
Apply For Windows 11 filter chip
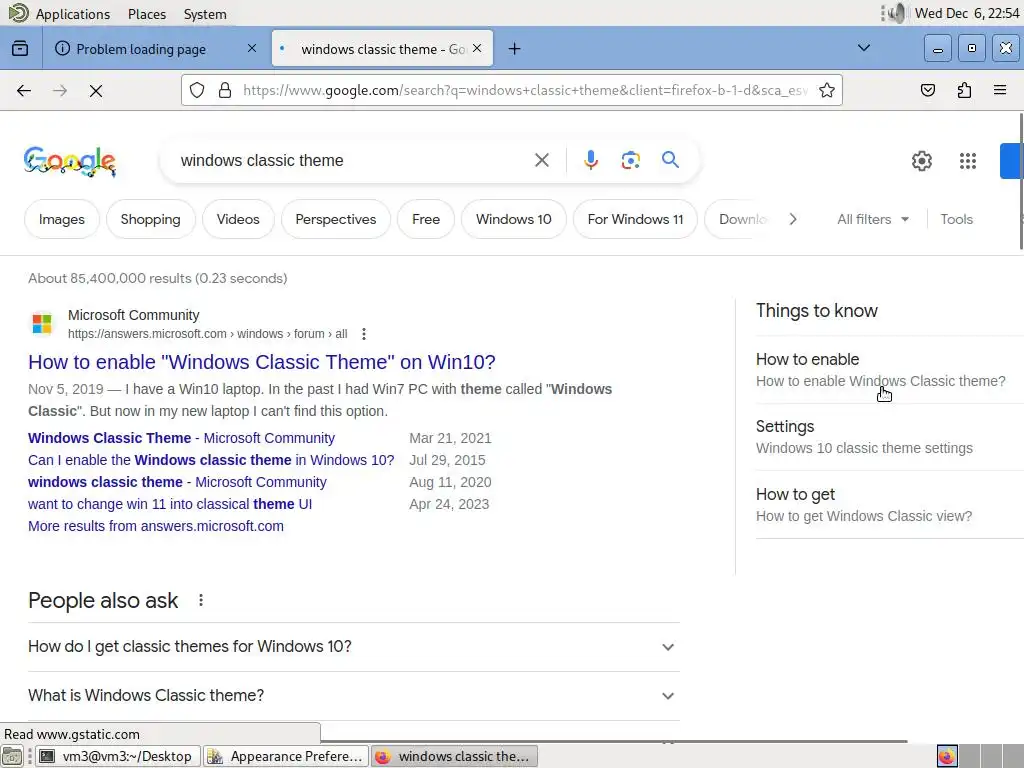635,219
